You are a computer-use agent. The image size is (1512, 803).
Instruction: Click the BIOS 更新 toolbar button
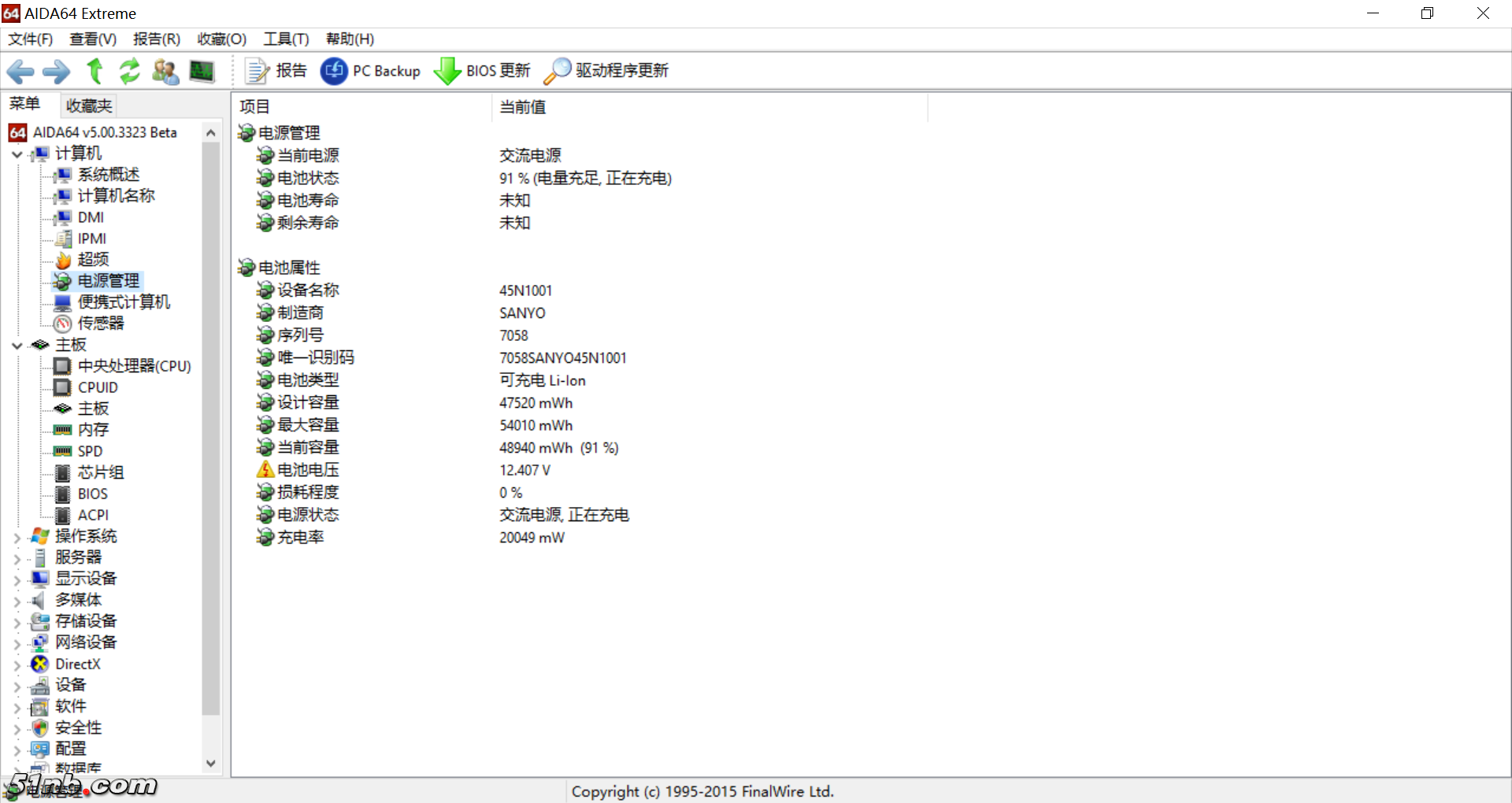[482, 71]
